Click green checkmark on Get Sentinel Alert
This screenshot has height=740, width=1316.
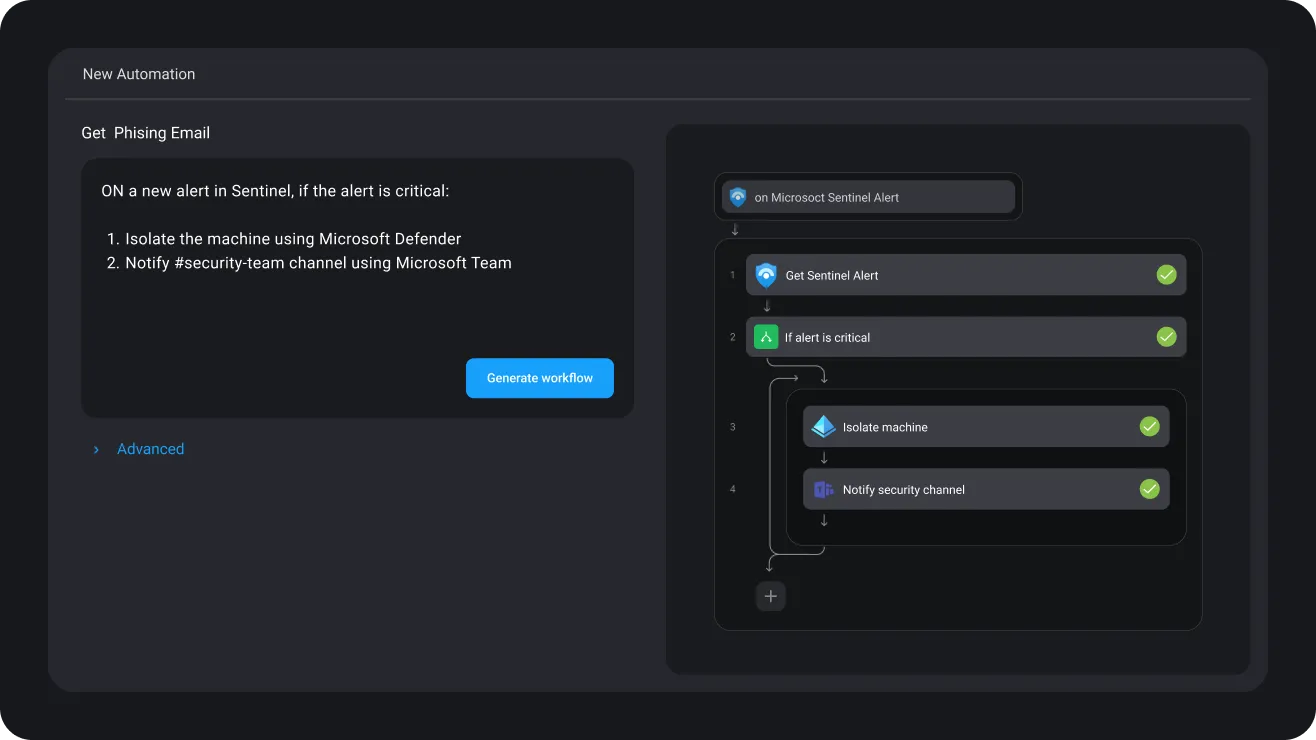tap(1166, 275)
